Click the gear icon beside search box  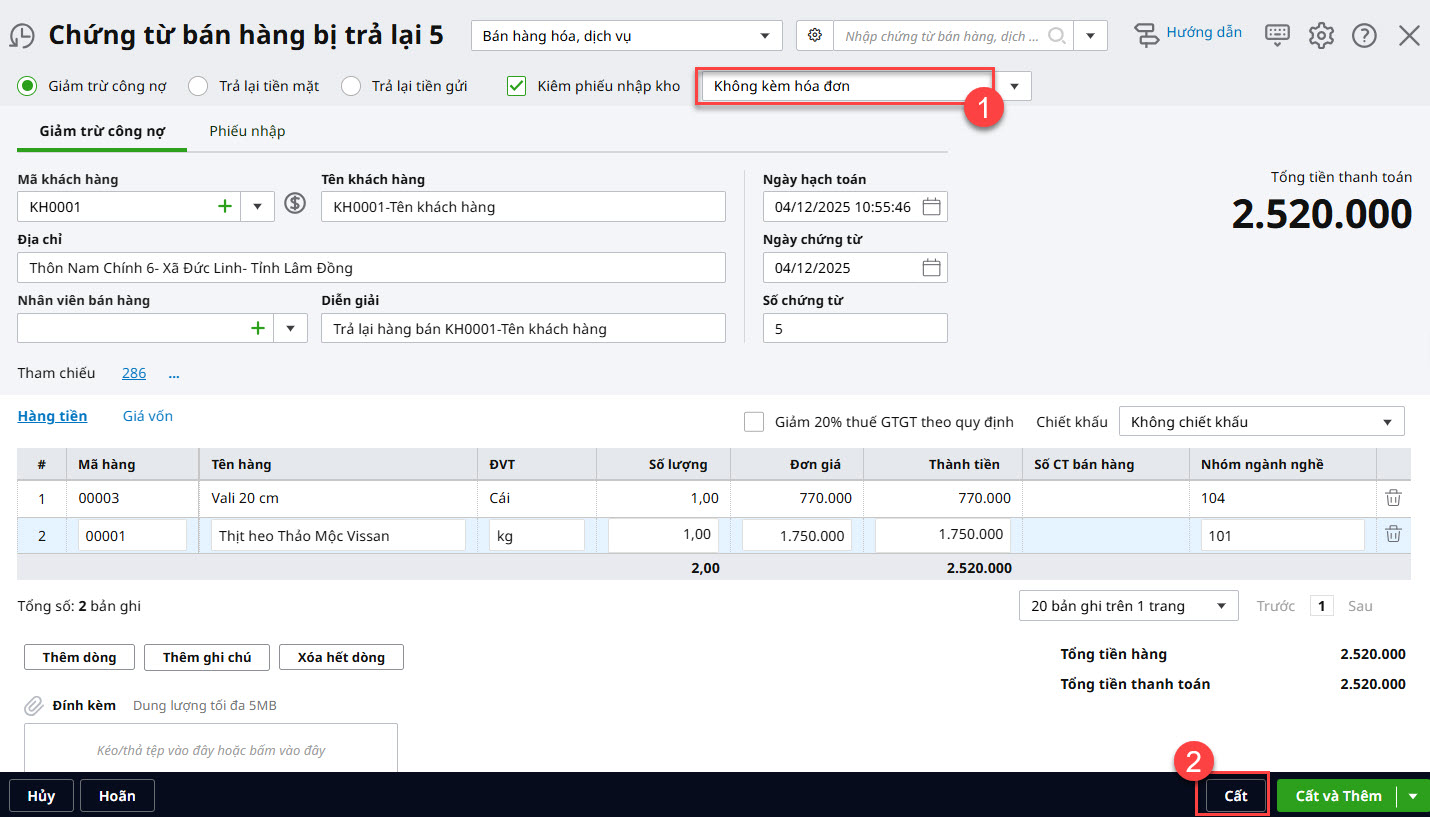[x=815, y=36]
